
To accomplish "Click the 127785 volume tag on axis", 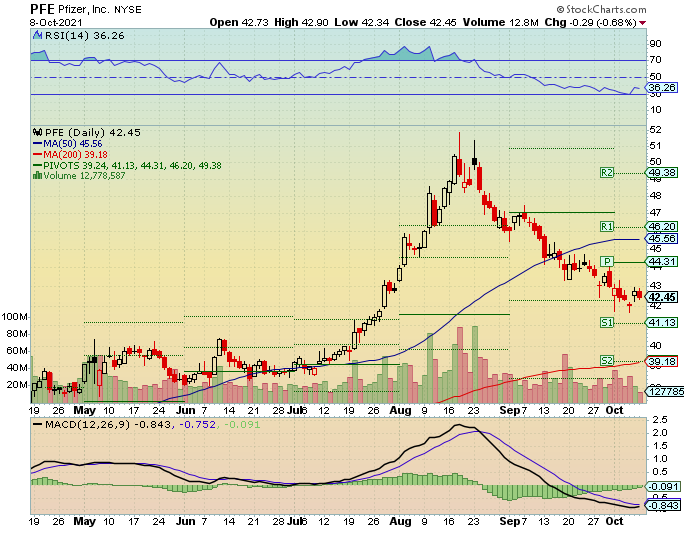I will click(x=665, y=391).
